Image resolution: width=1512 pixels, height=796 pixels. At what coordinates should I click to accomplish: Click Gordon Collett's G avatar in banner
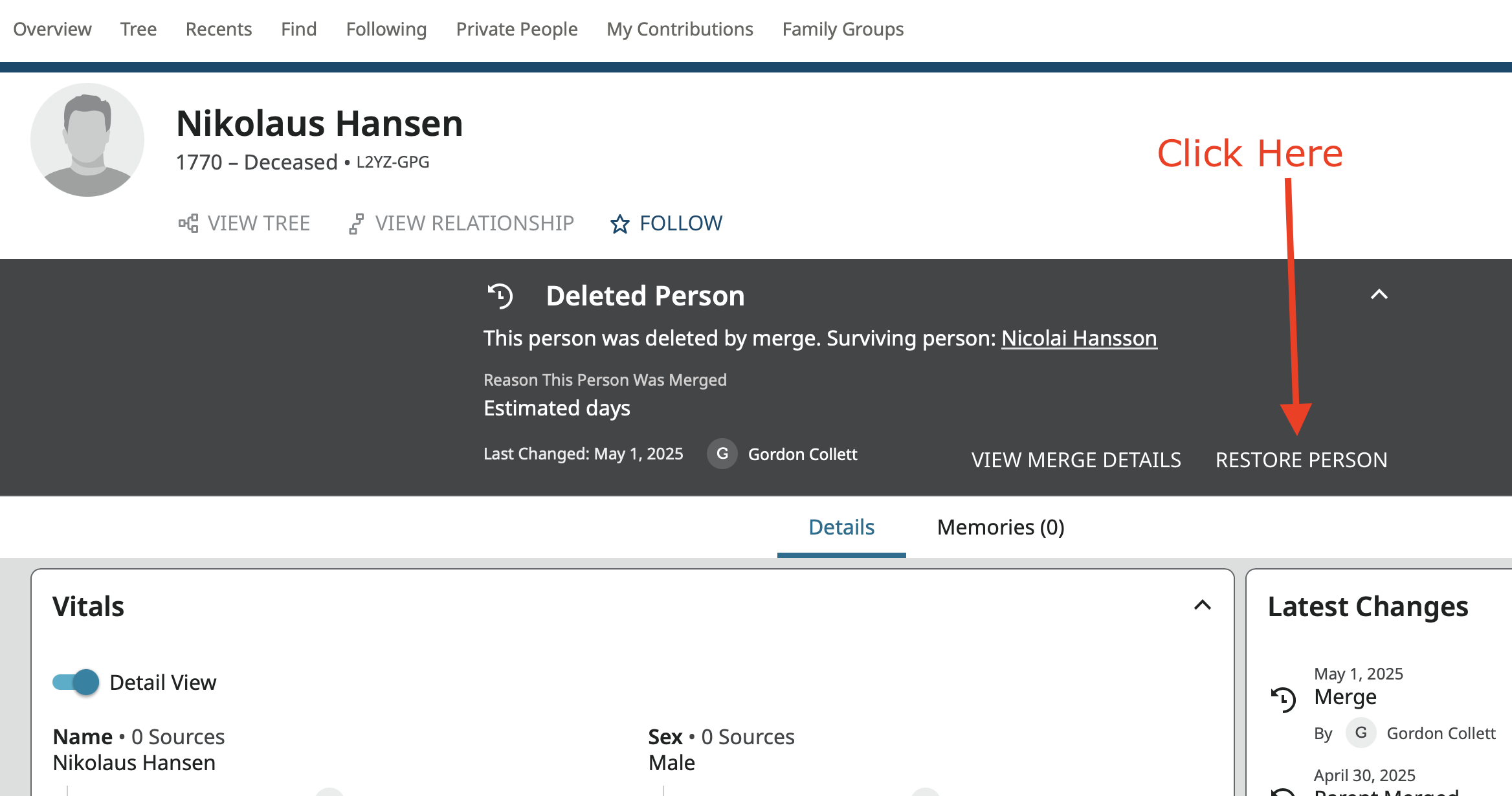(x=722, y=454)
